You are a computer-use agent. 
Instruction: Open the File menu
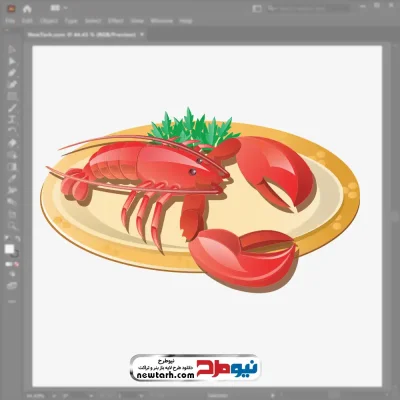10,21
